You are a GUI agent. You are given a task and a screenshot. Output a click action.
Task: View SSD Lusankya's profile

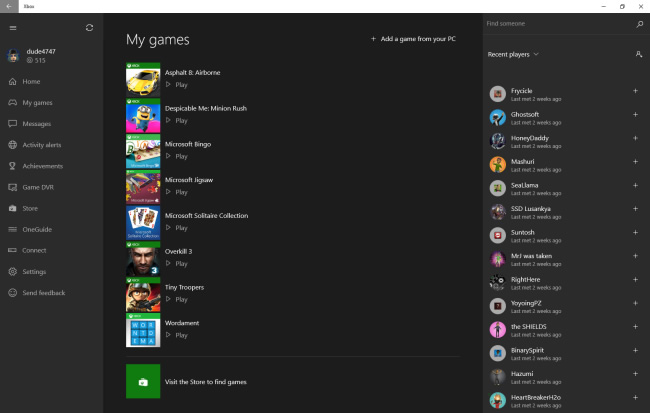tap(566, 212)
